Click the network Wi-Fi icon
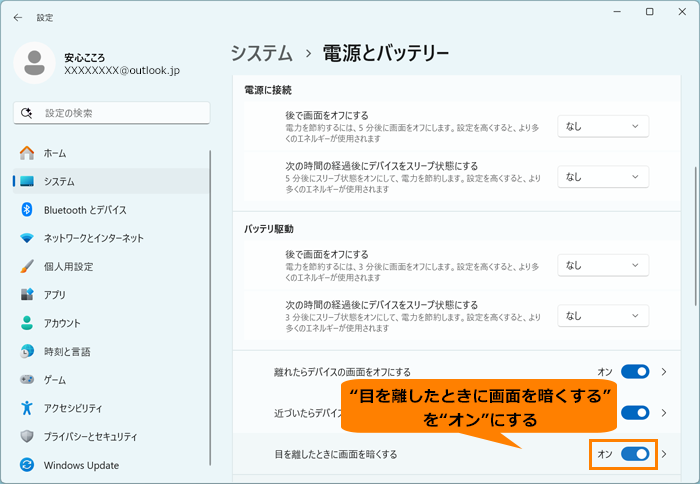700x484 pixels. [27, 238]
